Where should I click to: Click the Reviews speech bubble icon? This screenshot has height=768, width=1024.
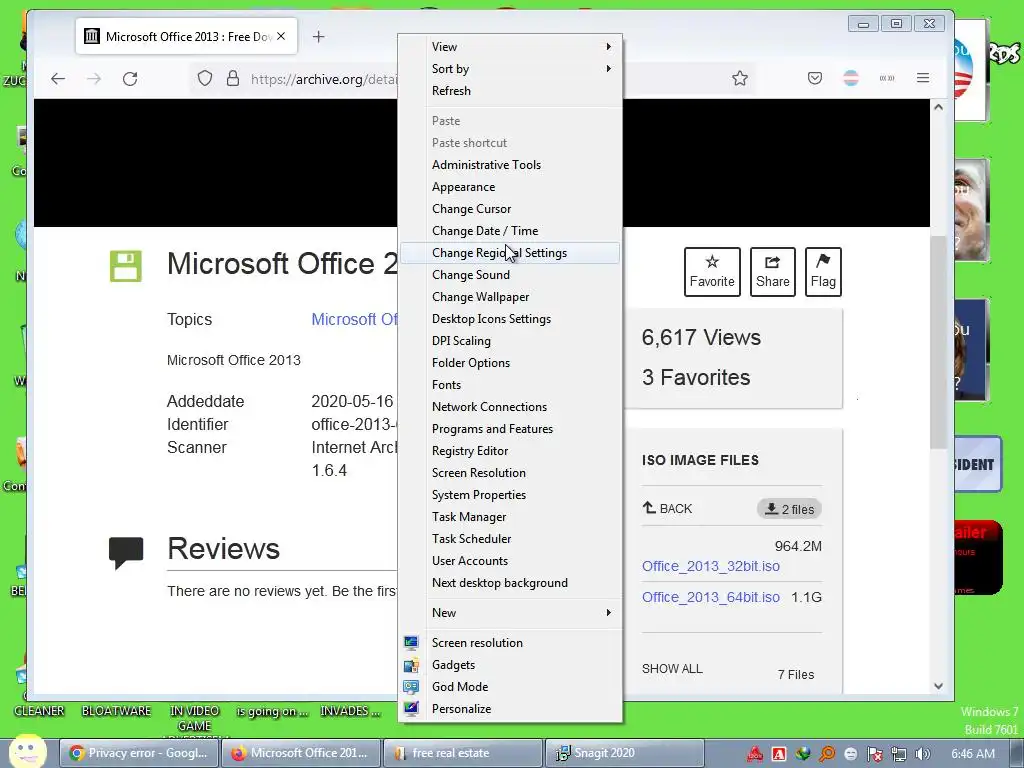(x=126, y=552)
